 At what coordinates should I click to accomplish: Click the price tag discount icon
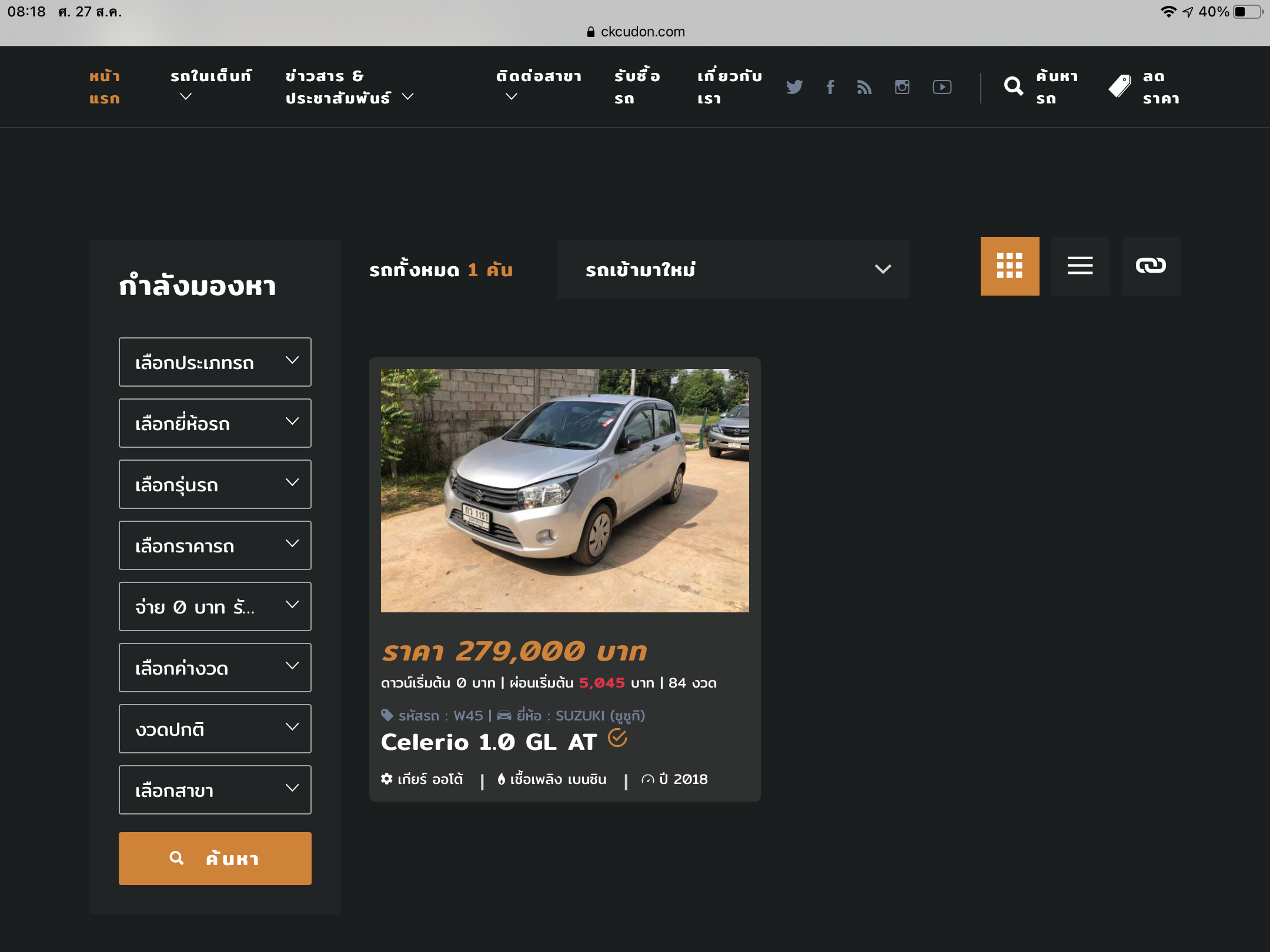coord(1119,87)
